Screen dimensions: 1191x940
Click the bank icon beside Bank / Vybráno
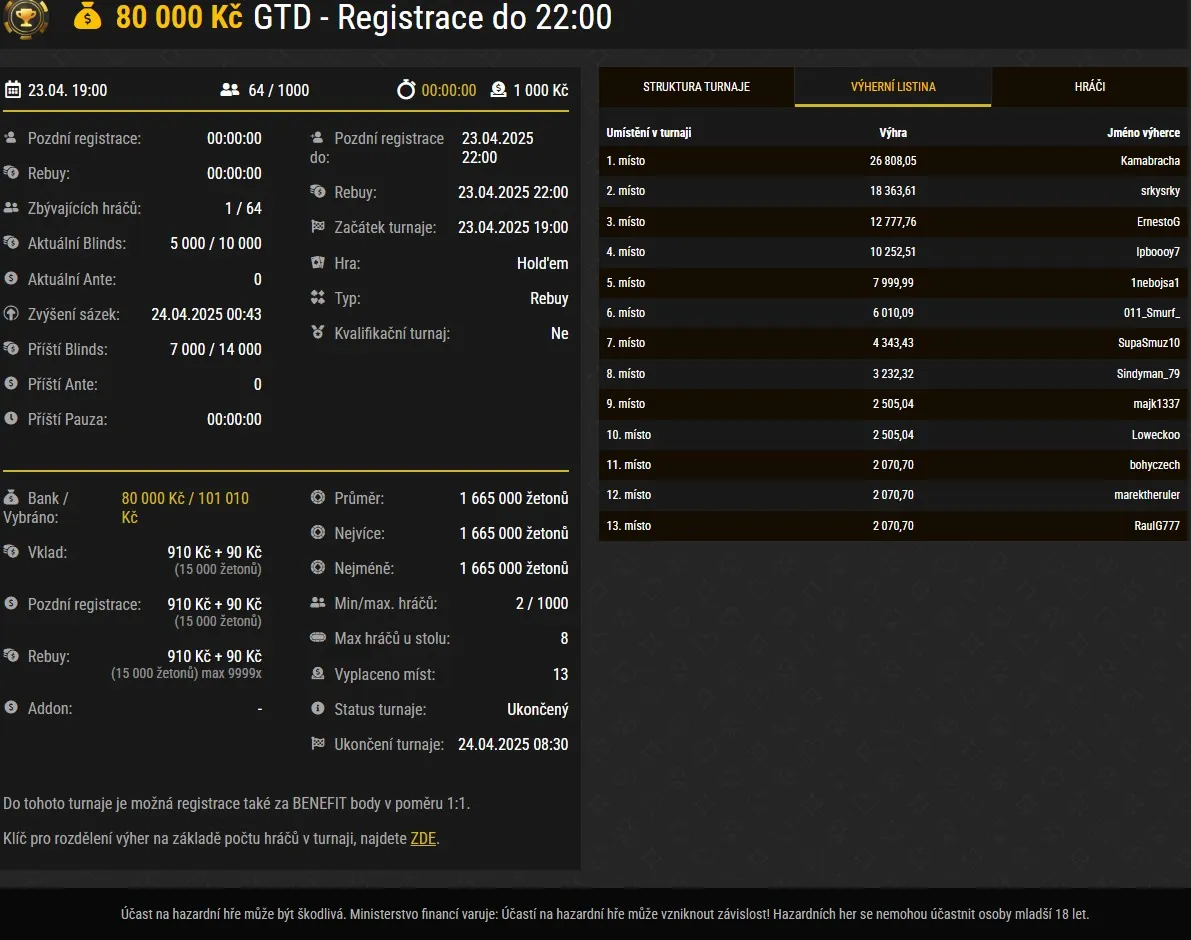coord(11,497)
